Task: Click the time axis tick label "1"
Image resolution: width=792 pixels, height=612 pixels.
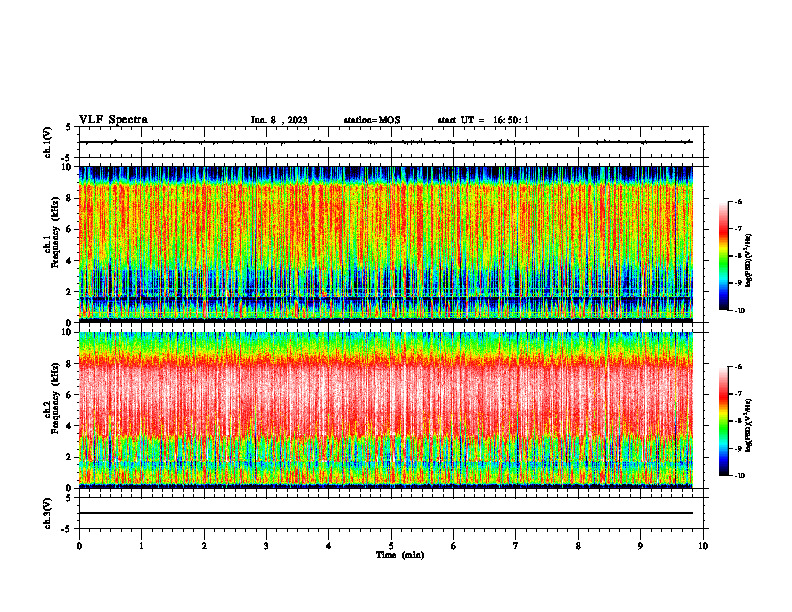Action: [x=141, y=546]
